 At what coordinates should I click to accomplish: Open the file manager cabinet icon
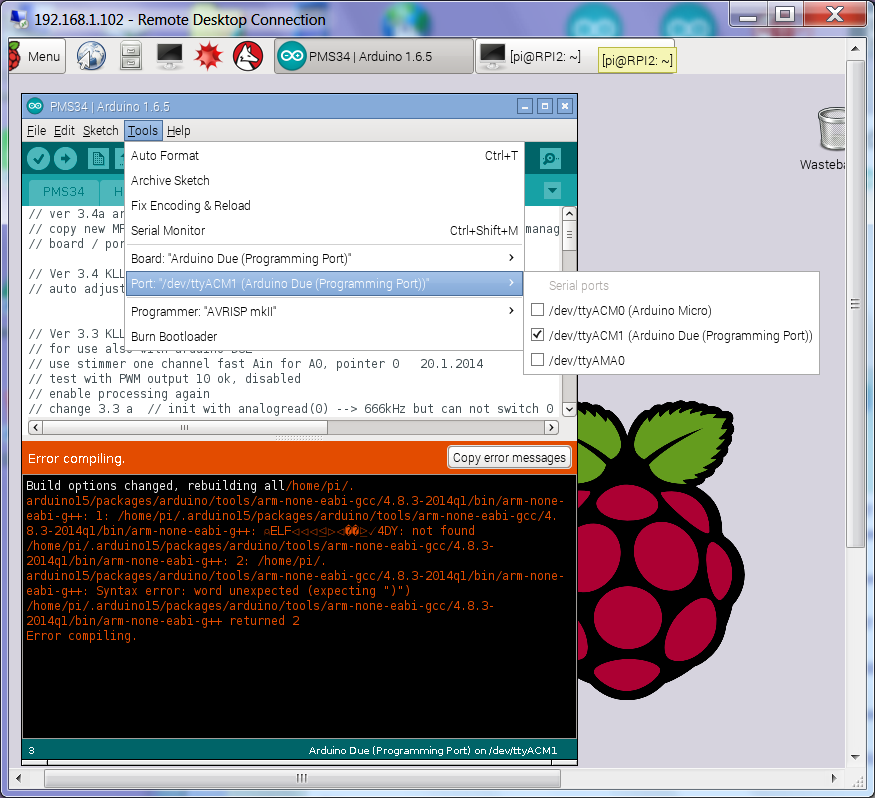[x=130, y=56]
